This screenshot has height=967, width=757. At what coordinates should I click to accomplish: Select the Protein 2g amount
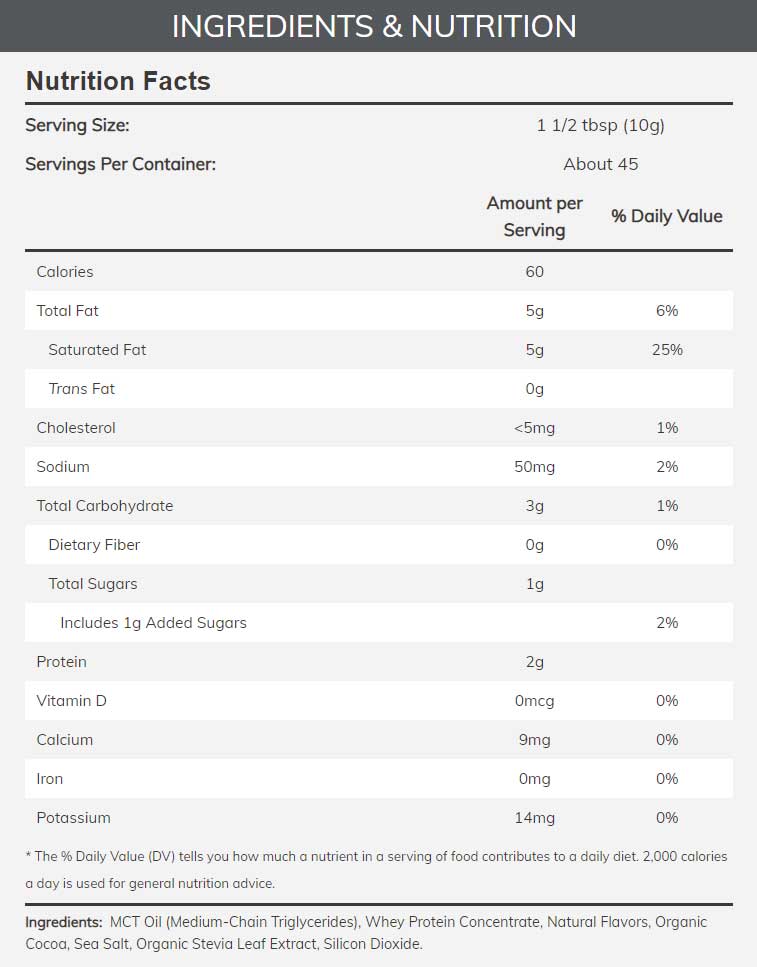coord(534,662)
